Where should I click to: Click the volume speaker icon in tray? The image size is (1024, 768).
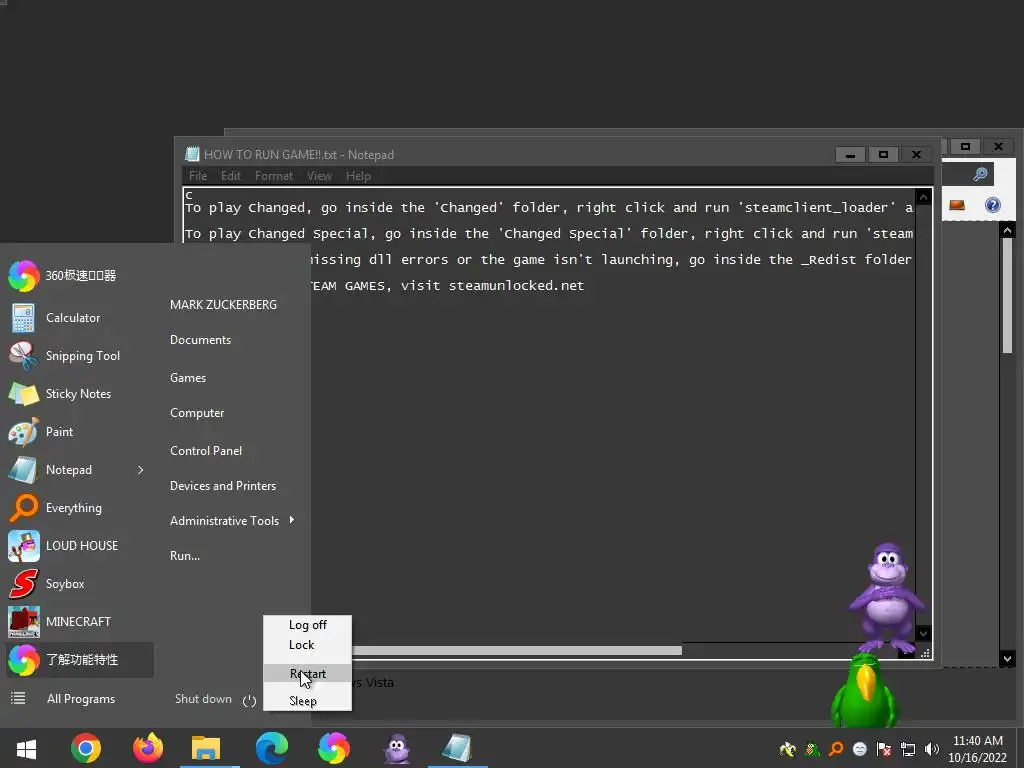point(932,749)
